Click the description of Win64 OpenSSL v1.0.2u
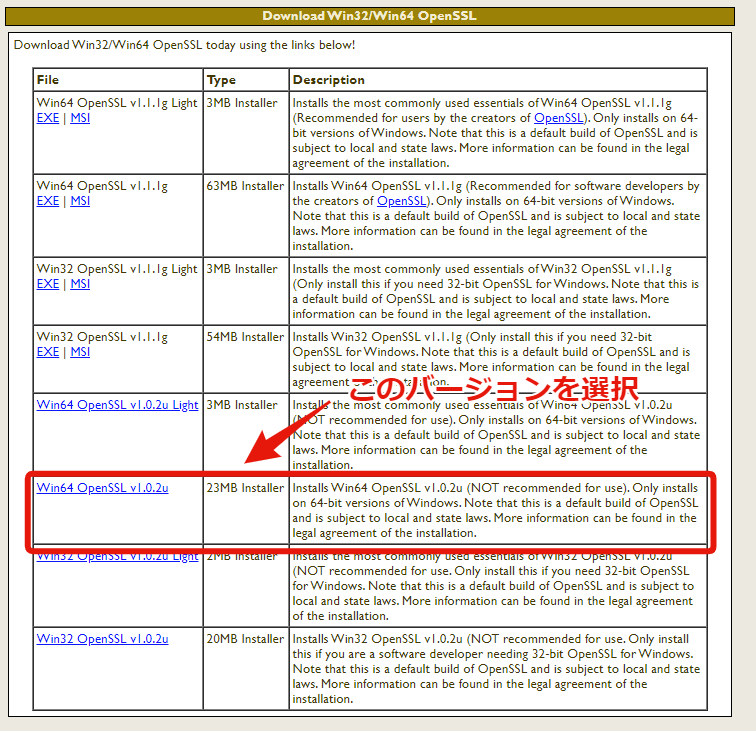756x731 pixels. [495, 510]
